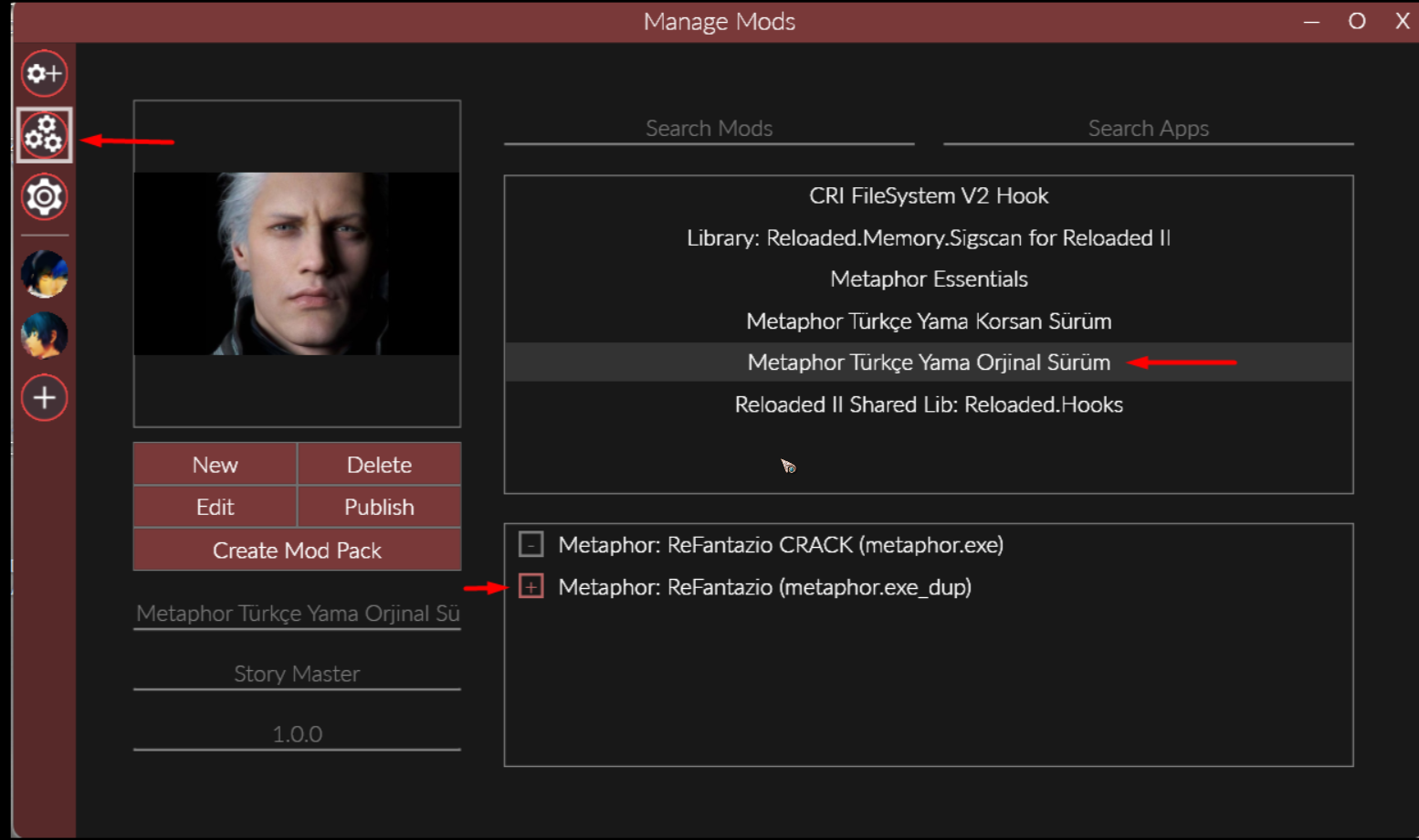The width and height of the screenshot is (1419, 840).
Task: Focus the Search Mods field
Action: [709, 129]
